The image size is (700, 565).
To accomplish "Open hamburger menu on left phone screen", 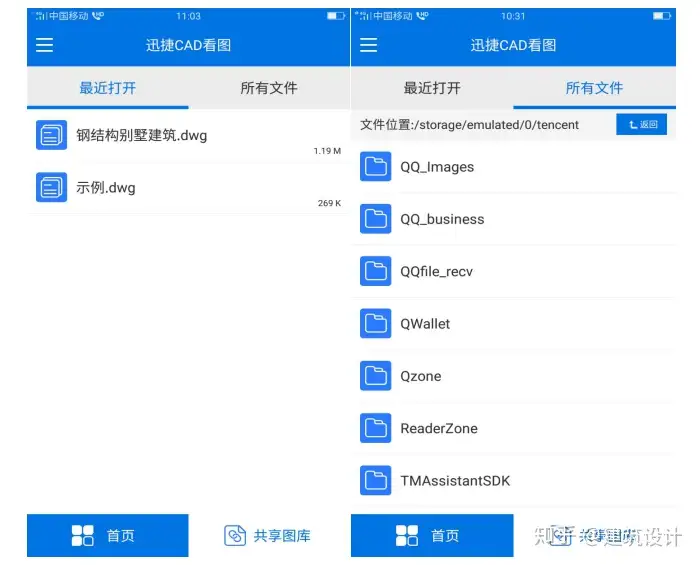I will point(45,45).
